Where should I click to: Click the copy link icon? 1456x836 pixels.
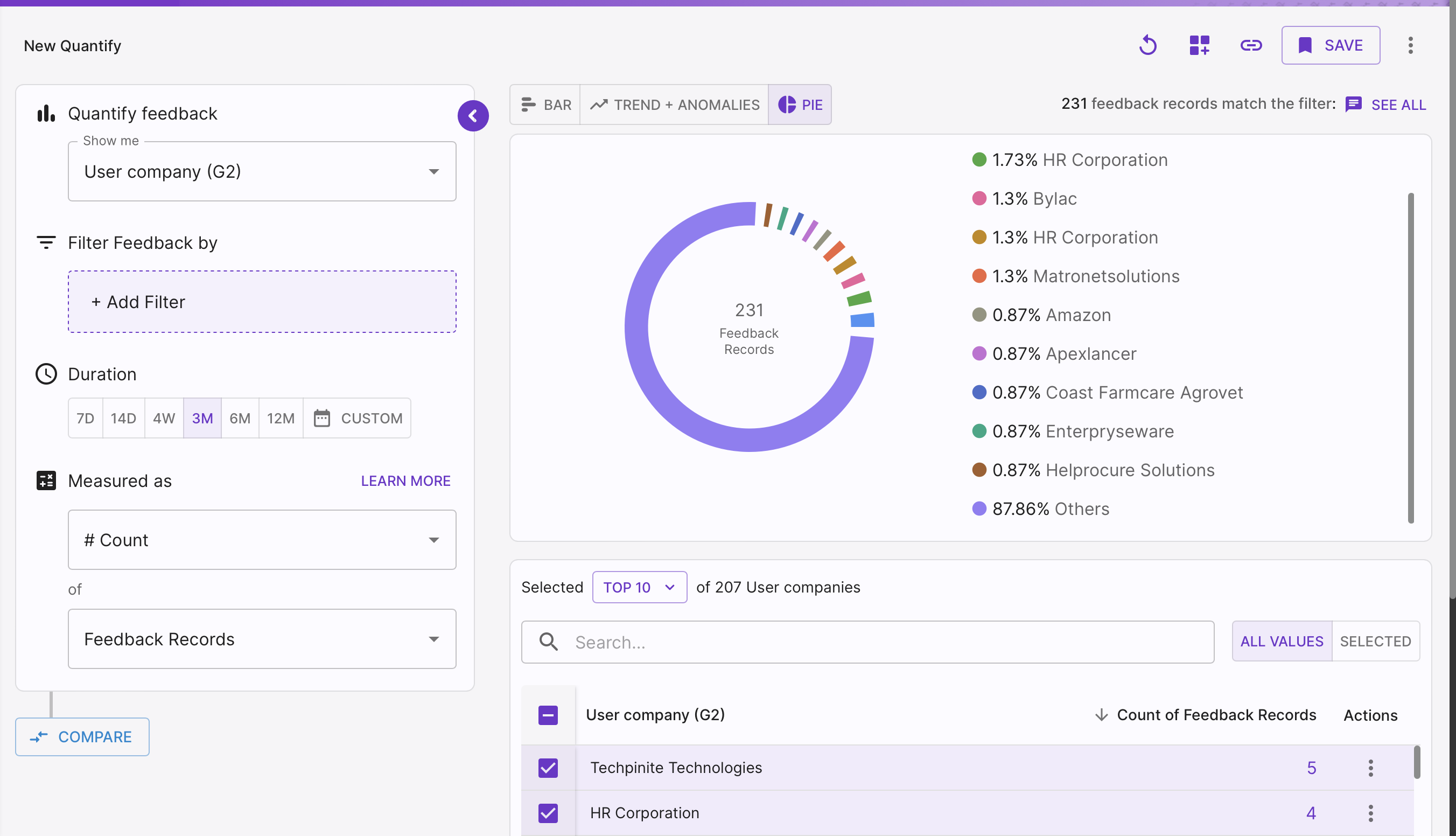(1250, 45)
